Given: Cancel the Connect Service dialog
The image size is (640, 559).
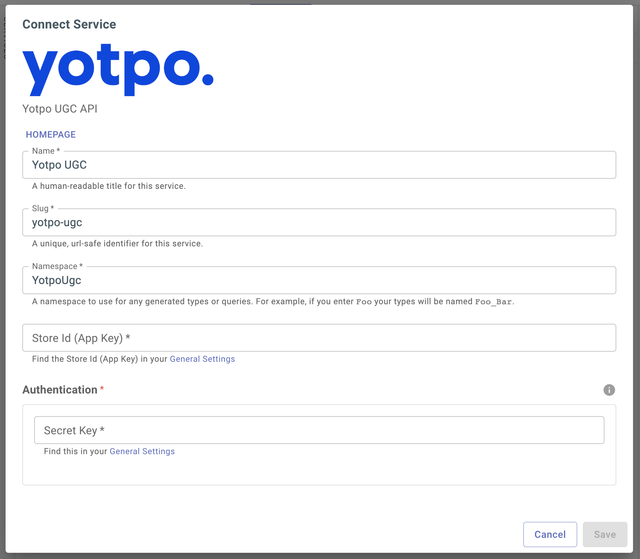Looking at the screenshot, I should tap(550, 534).
